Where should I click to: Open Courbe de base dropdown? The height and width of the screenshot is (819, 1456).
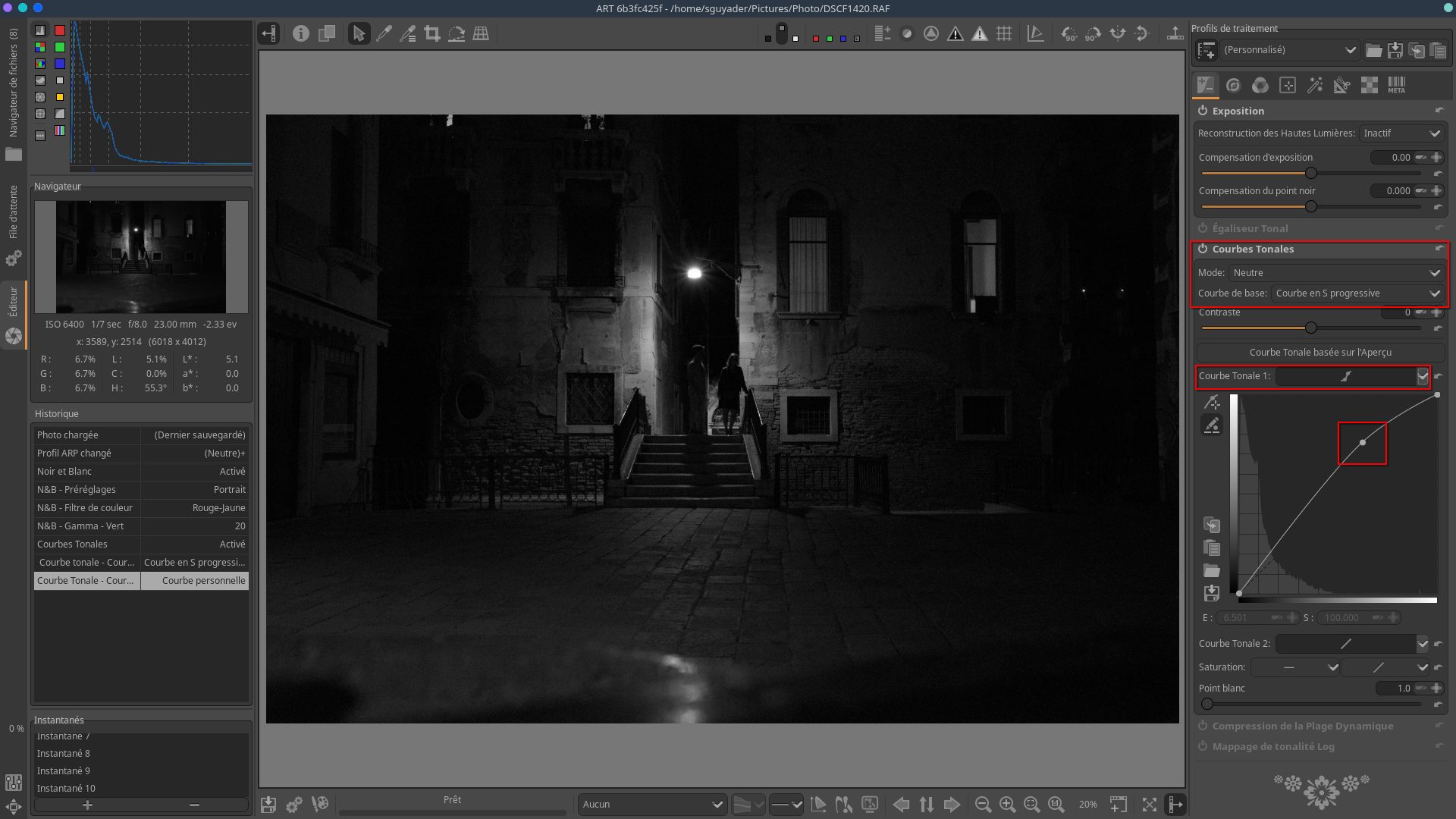pyautogui.click(x=1357, y=293)
